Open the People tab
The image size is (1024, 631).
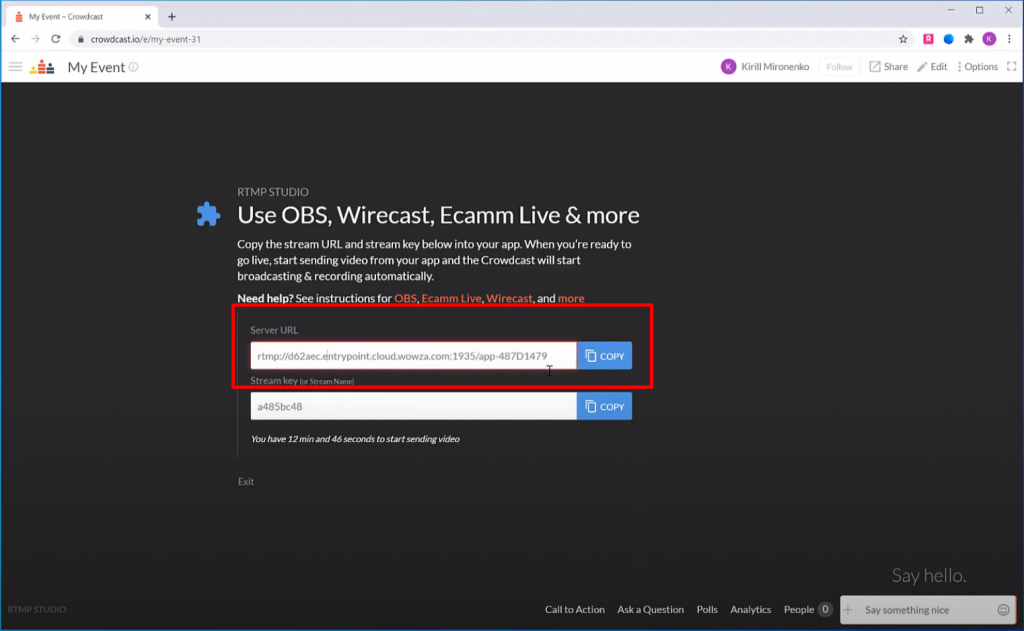click(x=807, y=609)
